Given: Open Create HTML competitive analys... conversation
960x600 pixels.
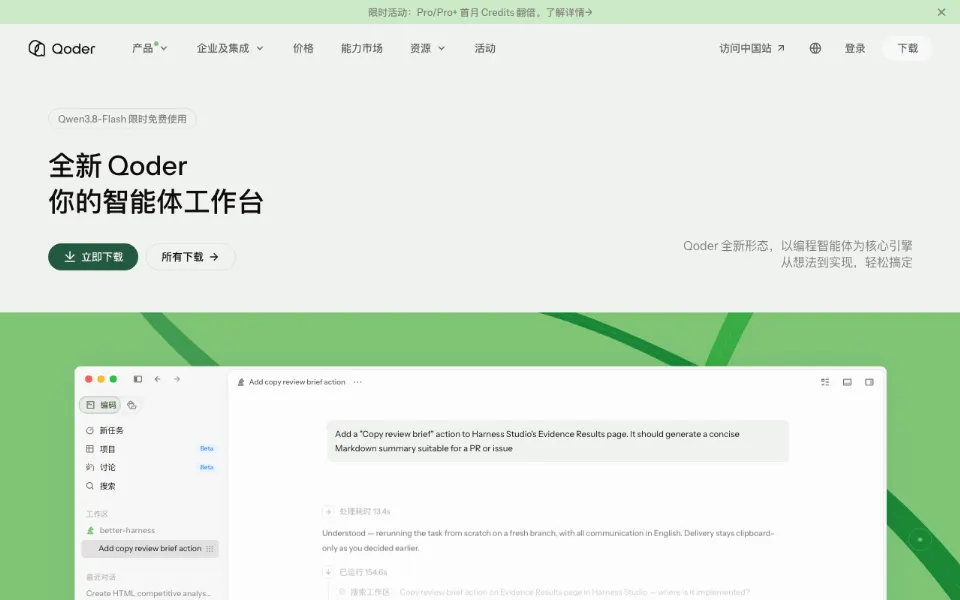Looking at the screenshot, I should pyautogui.click(x=149, y=593).
